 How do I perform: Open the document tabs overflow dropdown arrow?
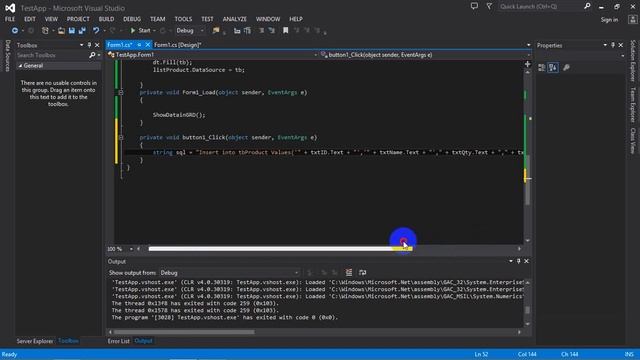[529, 45]
